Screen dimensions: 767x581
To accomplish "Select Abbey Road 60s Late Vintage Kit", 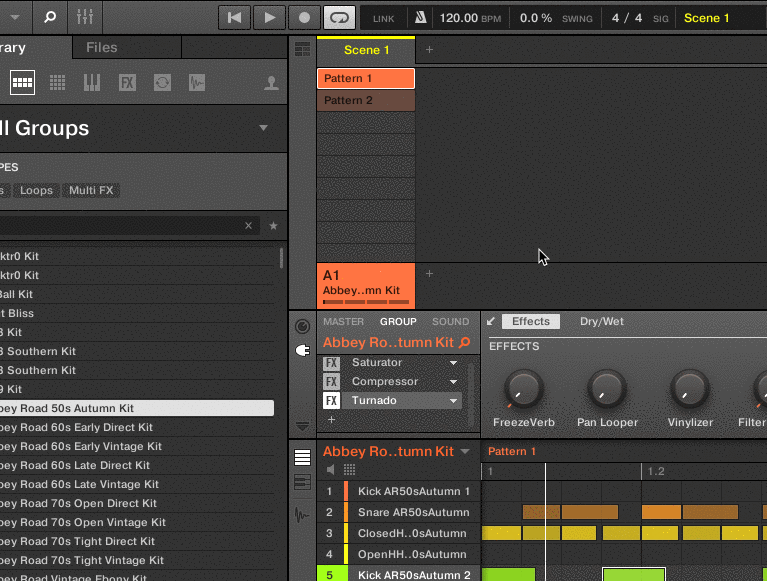I will pyautogui.click(x=136, y=484).
